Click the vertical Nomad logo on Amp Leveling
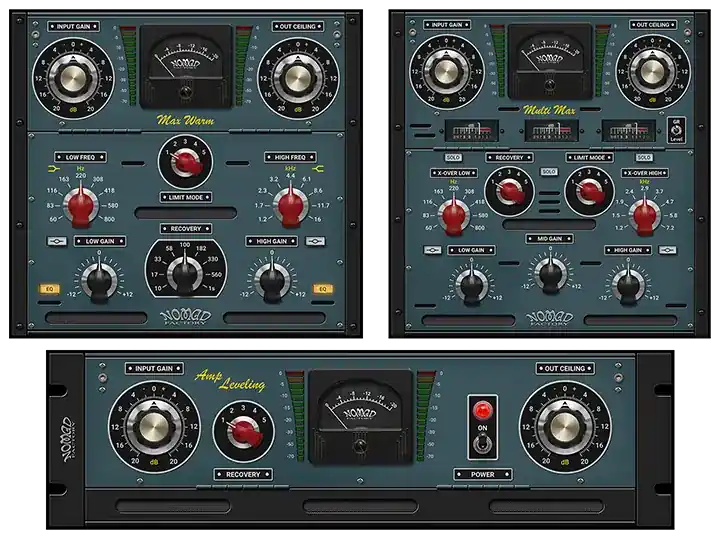Image resolution: width=720 pixels, height=540 pixels. click(68, 440)
